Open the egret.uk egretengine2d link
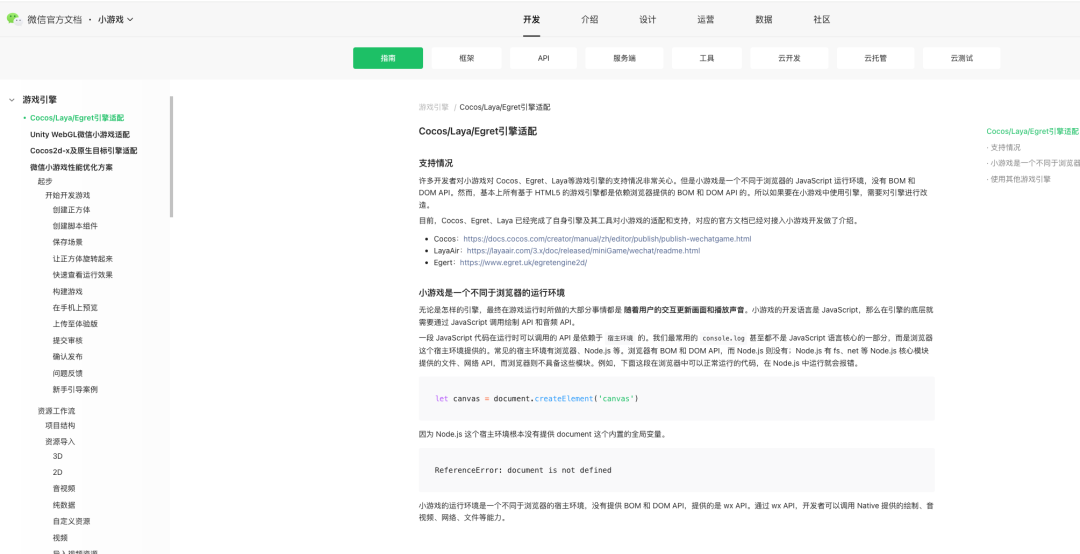Viewport: 1080px width, 554px height. click(523, 263)
